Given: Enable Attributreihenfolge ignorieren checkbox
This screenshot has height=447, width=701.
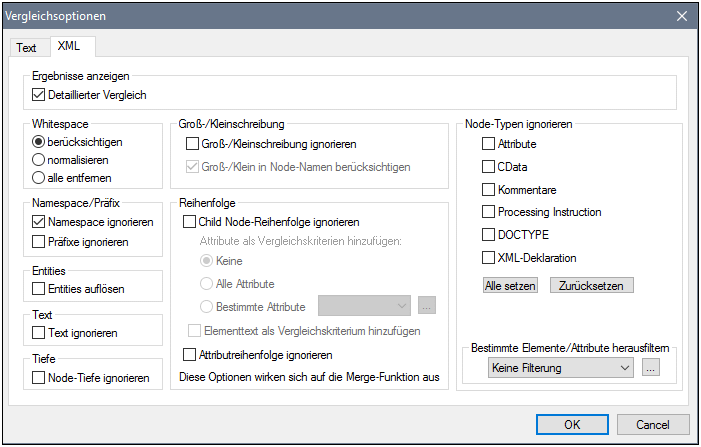Looking at the screenshot, I should pos(190,354).
